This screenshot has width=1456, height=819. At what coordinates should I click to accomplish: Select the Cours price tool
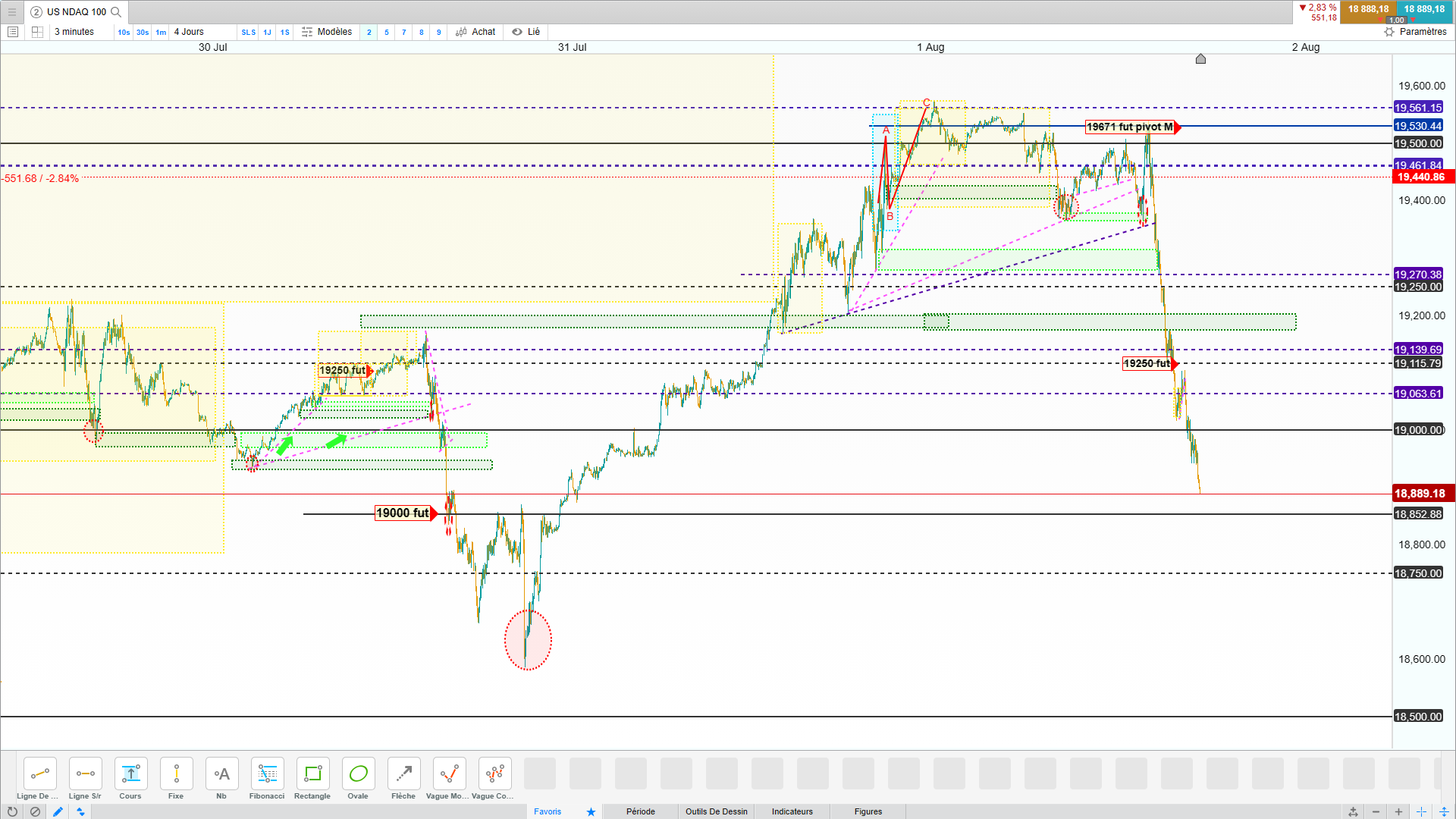tap(130, 774)
